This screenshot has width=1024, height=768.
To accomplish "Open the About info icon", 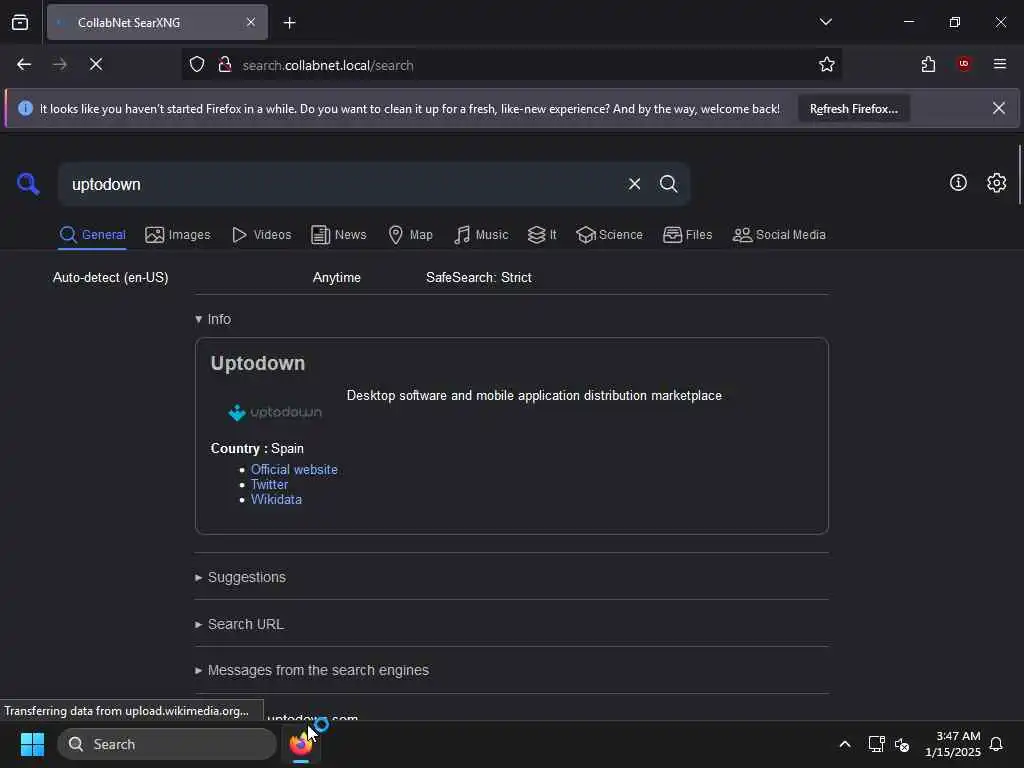I will [958, 183].
